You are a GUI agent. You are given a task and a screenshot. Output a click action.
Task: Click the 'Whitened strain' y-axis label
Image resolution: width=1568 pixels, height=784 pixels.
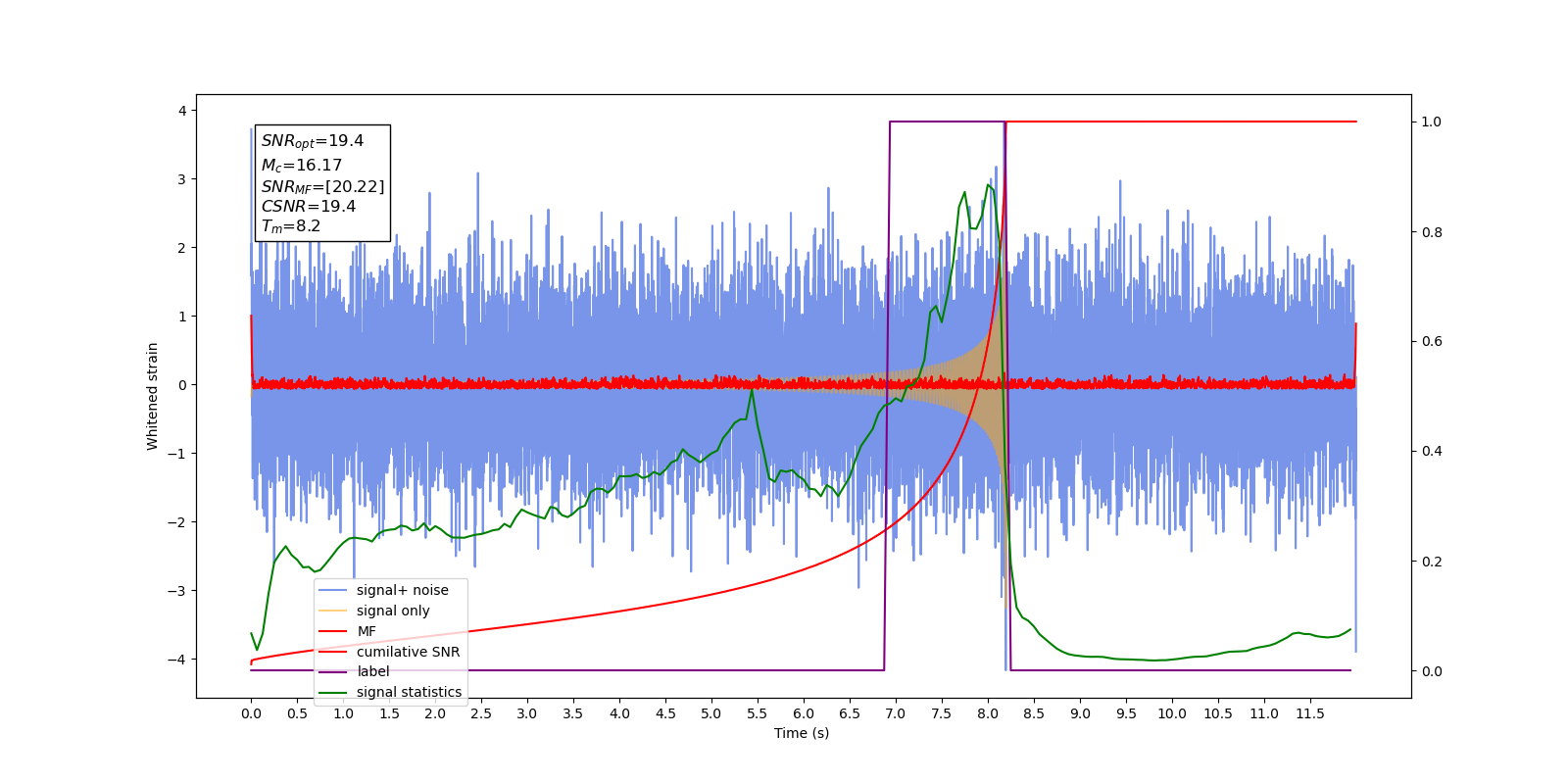tap(153, 396)
